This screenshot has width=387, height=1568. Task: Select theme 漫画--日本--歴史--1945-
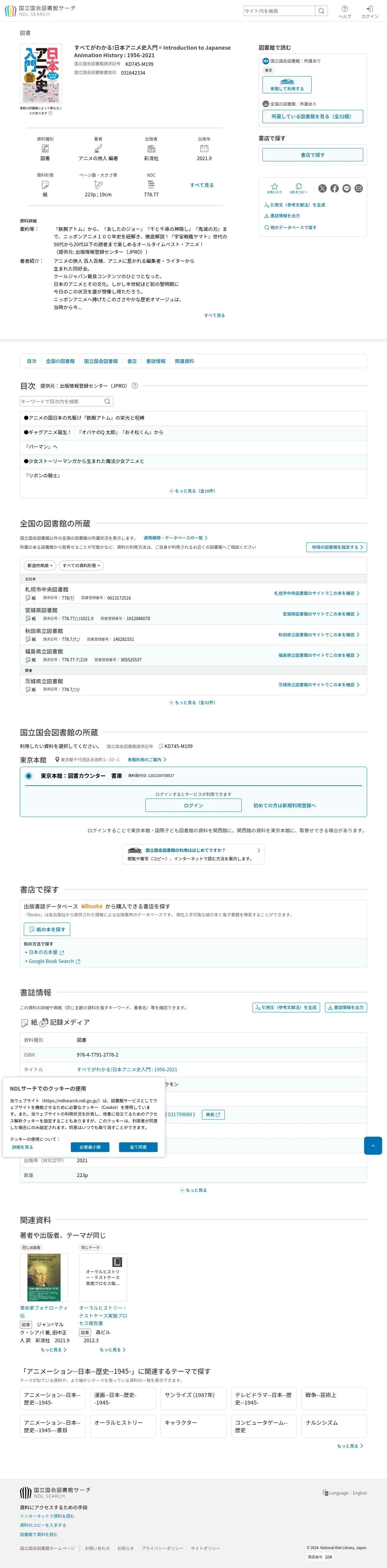(x=124, y=1398)
